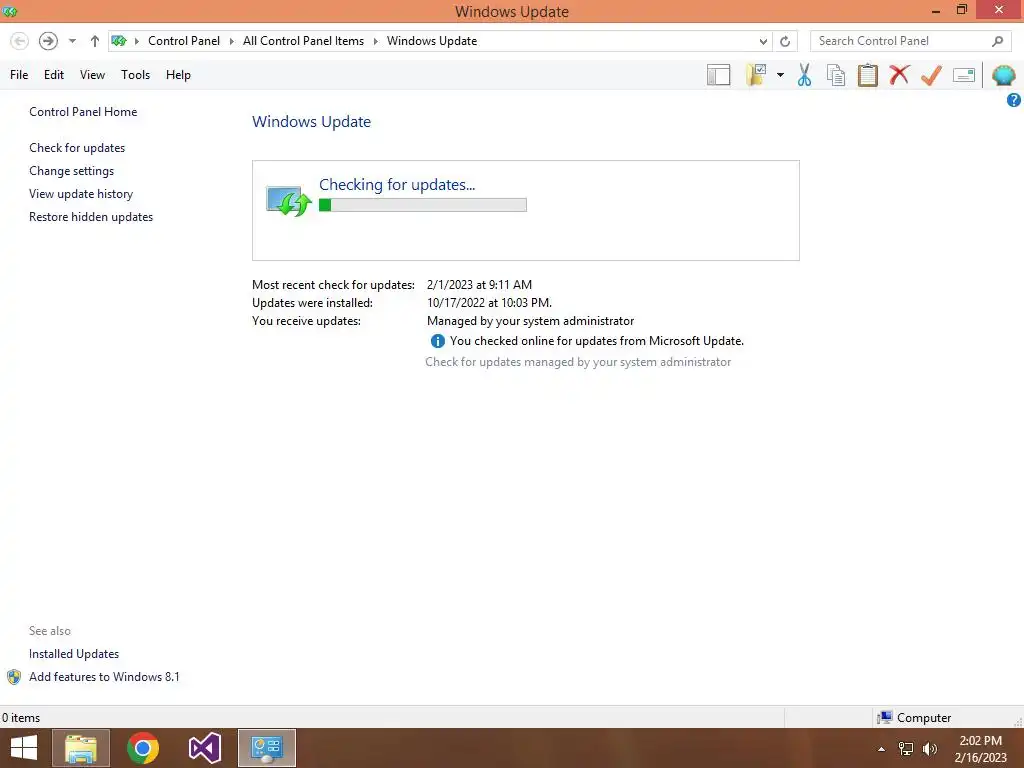The height and width of the screenshot is (768, 1024).
Task: Click the green arrows update status icon
Action: click(x=289, y=200)
